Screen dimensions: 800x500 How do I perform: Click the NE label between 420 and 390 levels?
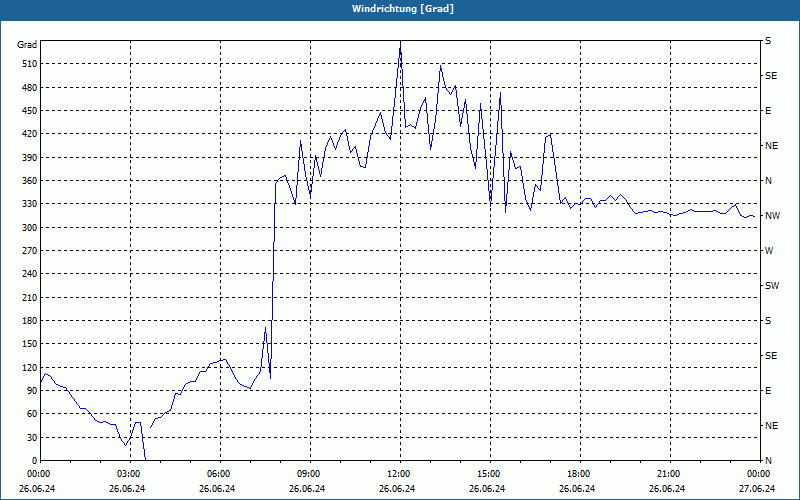[x=771, y=146]
